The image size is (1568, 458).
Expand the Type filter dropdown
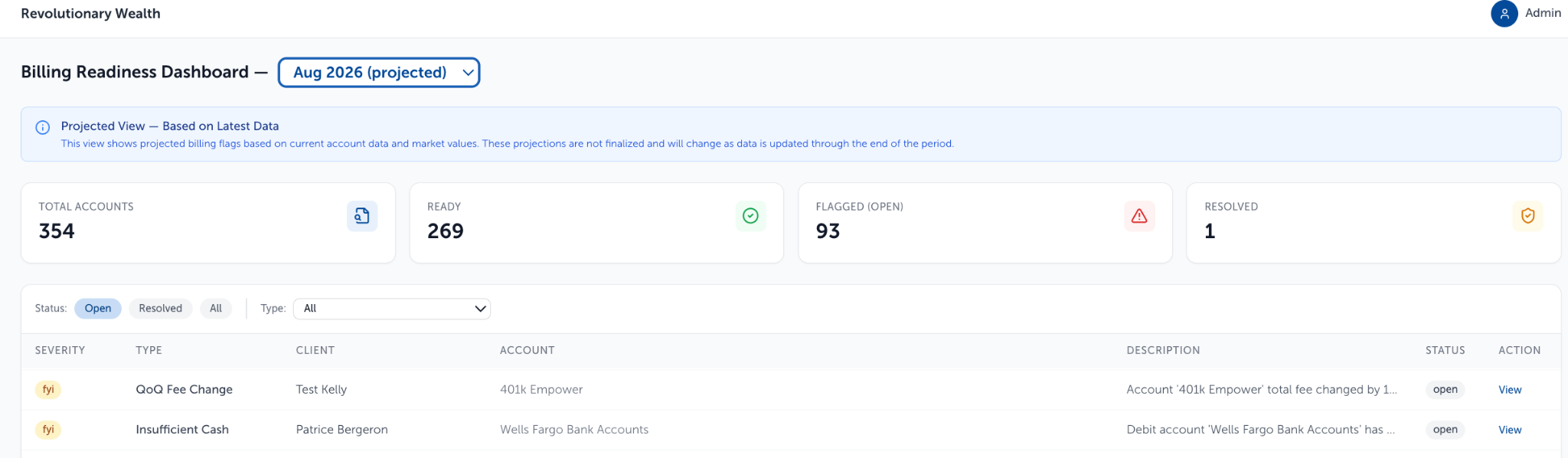coord(392,309)
